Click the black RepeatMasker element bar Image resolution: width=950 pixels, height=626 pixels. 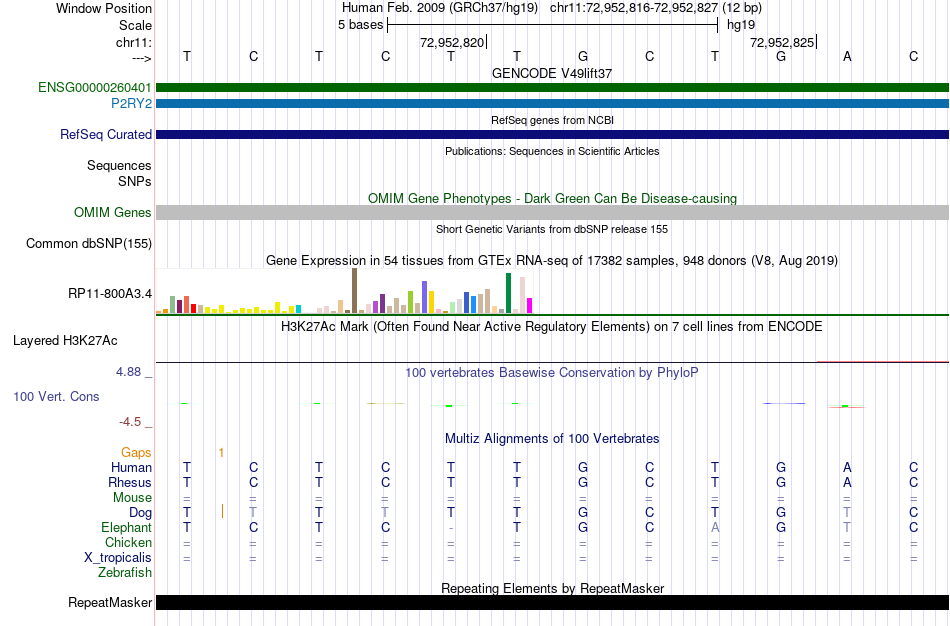point(553,602)
